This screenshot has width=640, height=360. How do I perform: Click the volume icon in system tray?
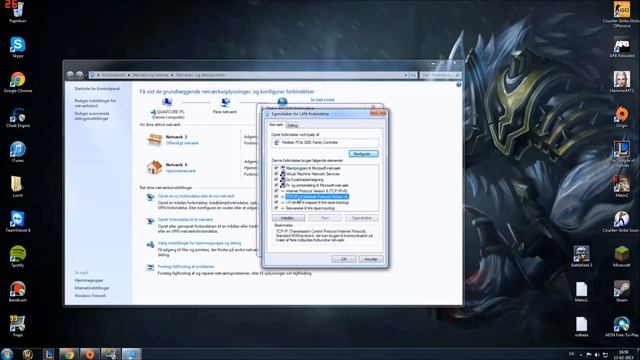click(597, 355)
